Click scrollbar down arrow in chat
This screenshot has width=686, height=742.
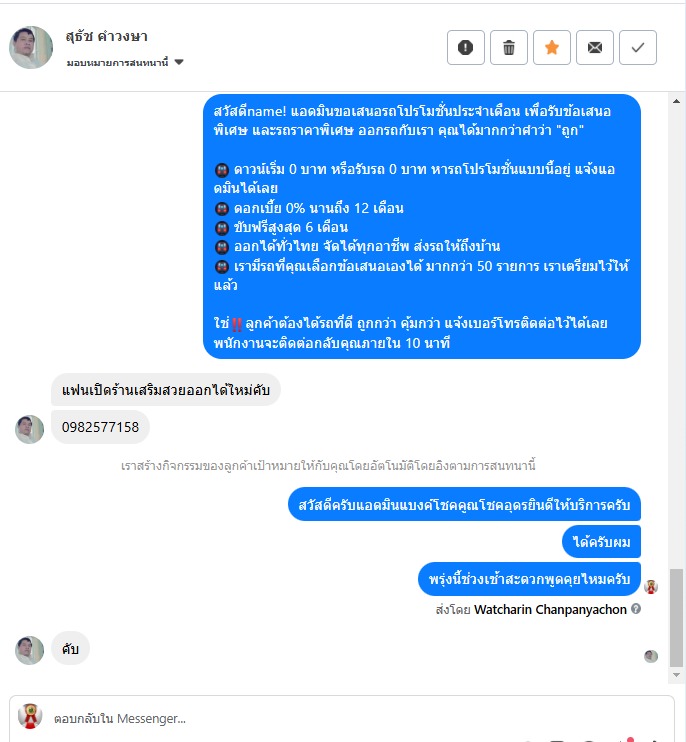(x=676, y=675)
